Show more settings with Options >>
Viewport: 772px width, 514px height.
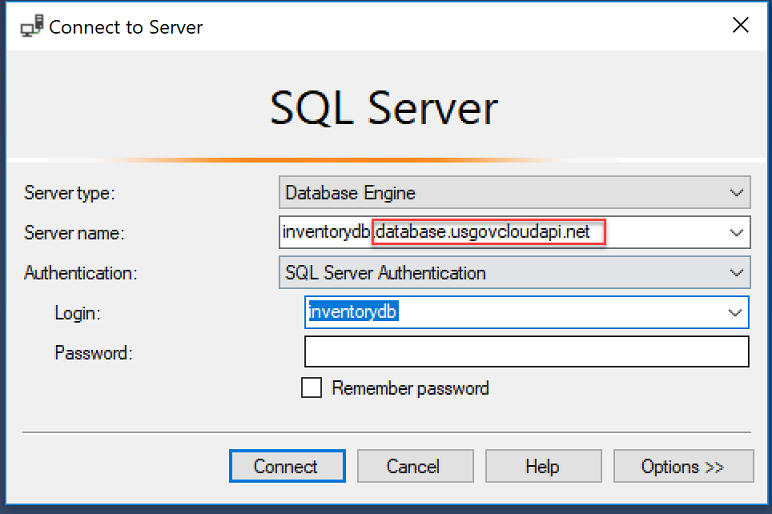click(683, 466)
